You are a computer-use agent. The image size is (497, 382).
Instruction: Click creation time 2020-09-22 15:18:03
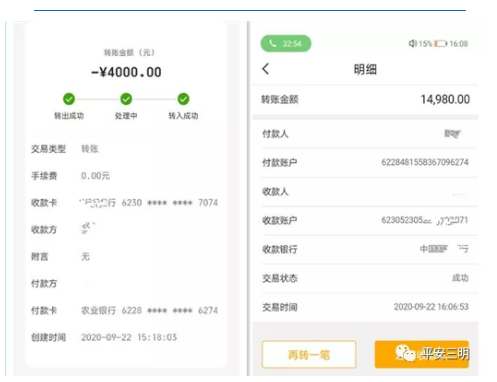pos(129,337)
